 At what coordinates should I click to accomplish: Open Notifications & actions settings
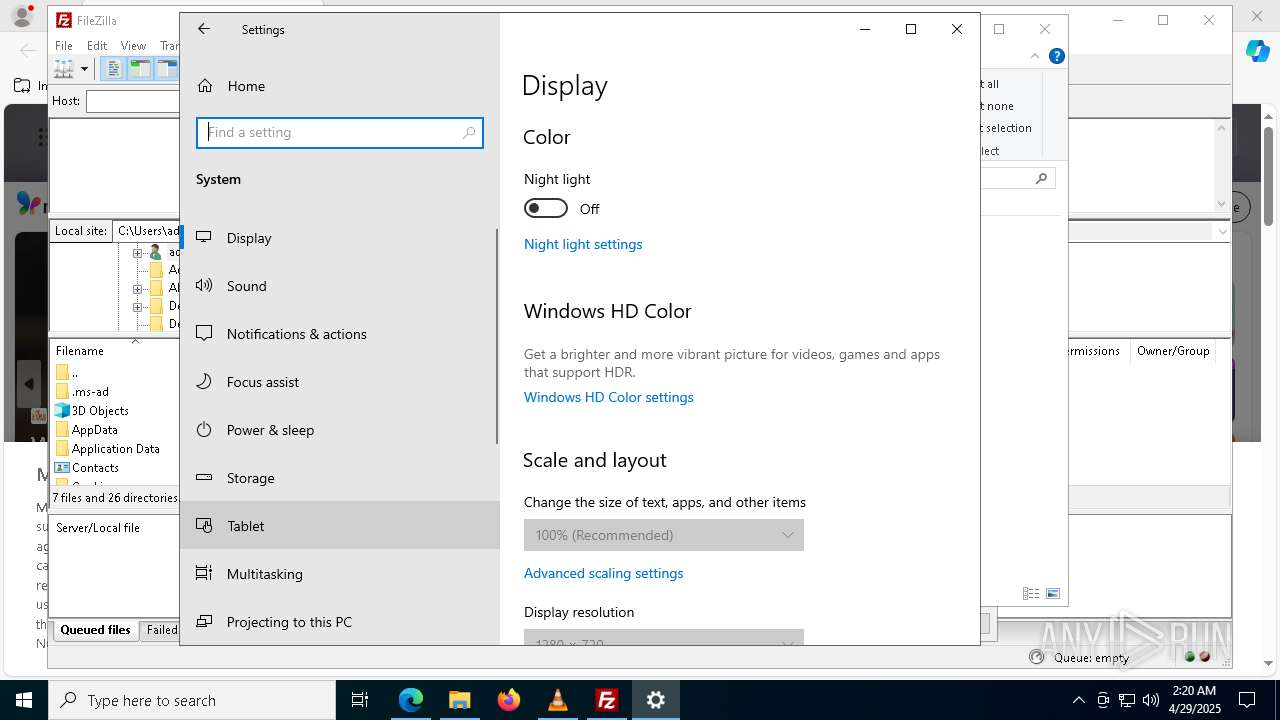pos(340,334)
